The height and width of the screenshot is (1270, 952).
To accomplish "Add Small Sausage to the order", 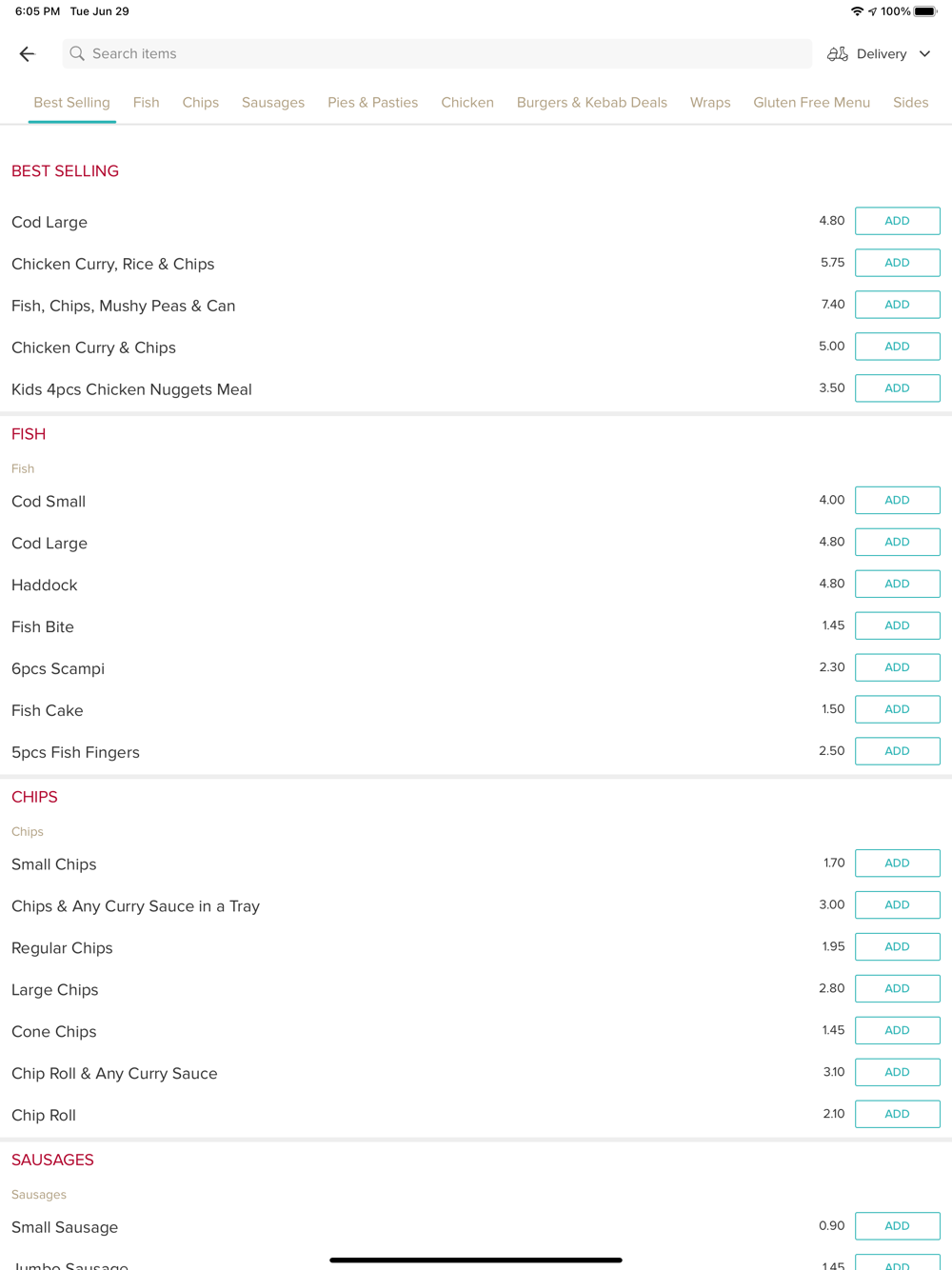I will (x=898, y=1226).
